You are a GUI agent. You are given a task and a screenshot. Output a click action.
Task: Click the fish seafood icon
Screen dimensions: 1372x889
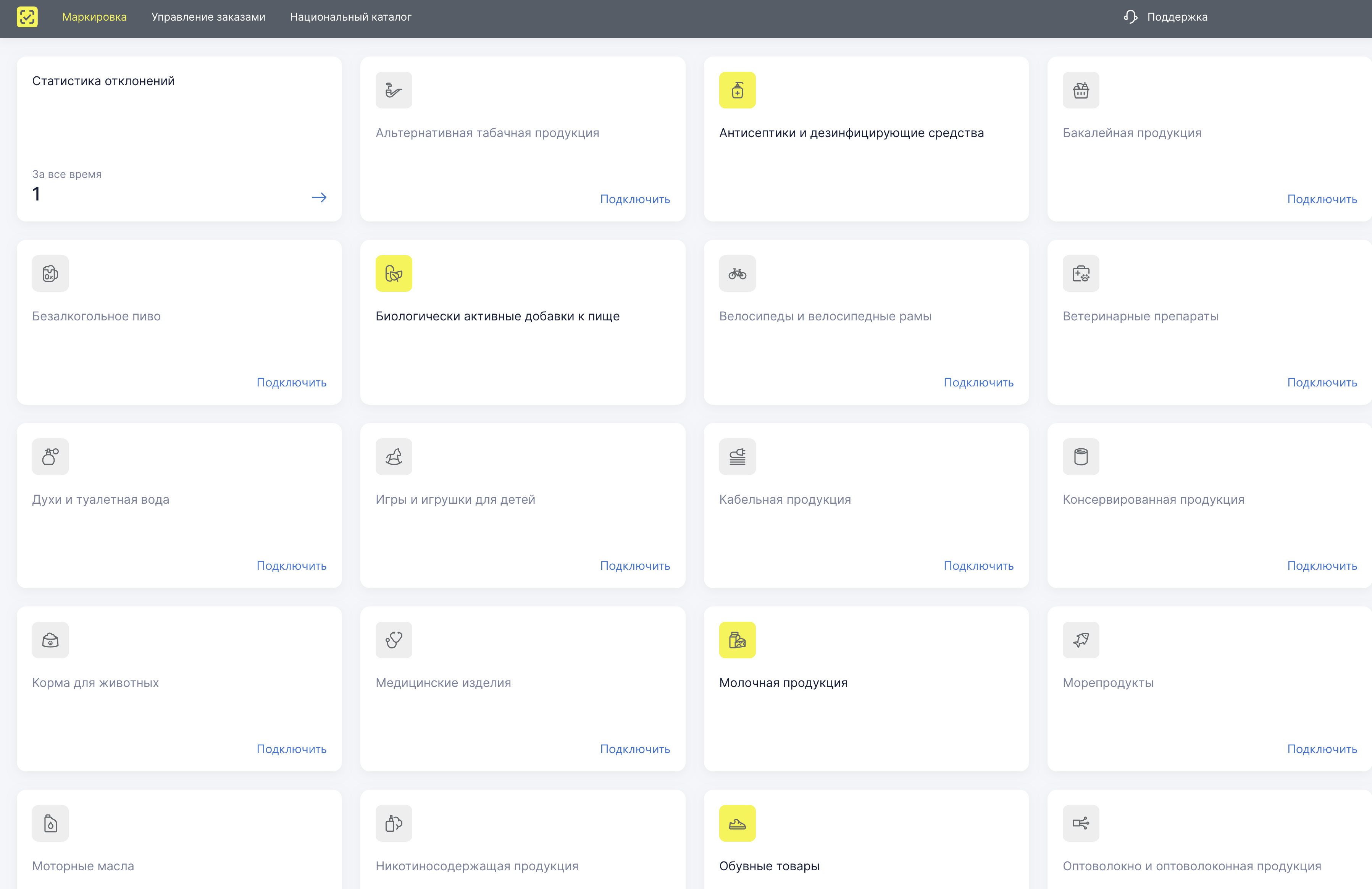tap(1081, 640)
